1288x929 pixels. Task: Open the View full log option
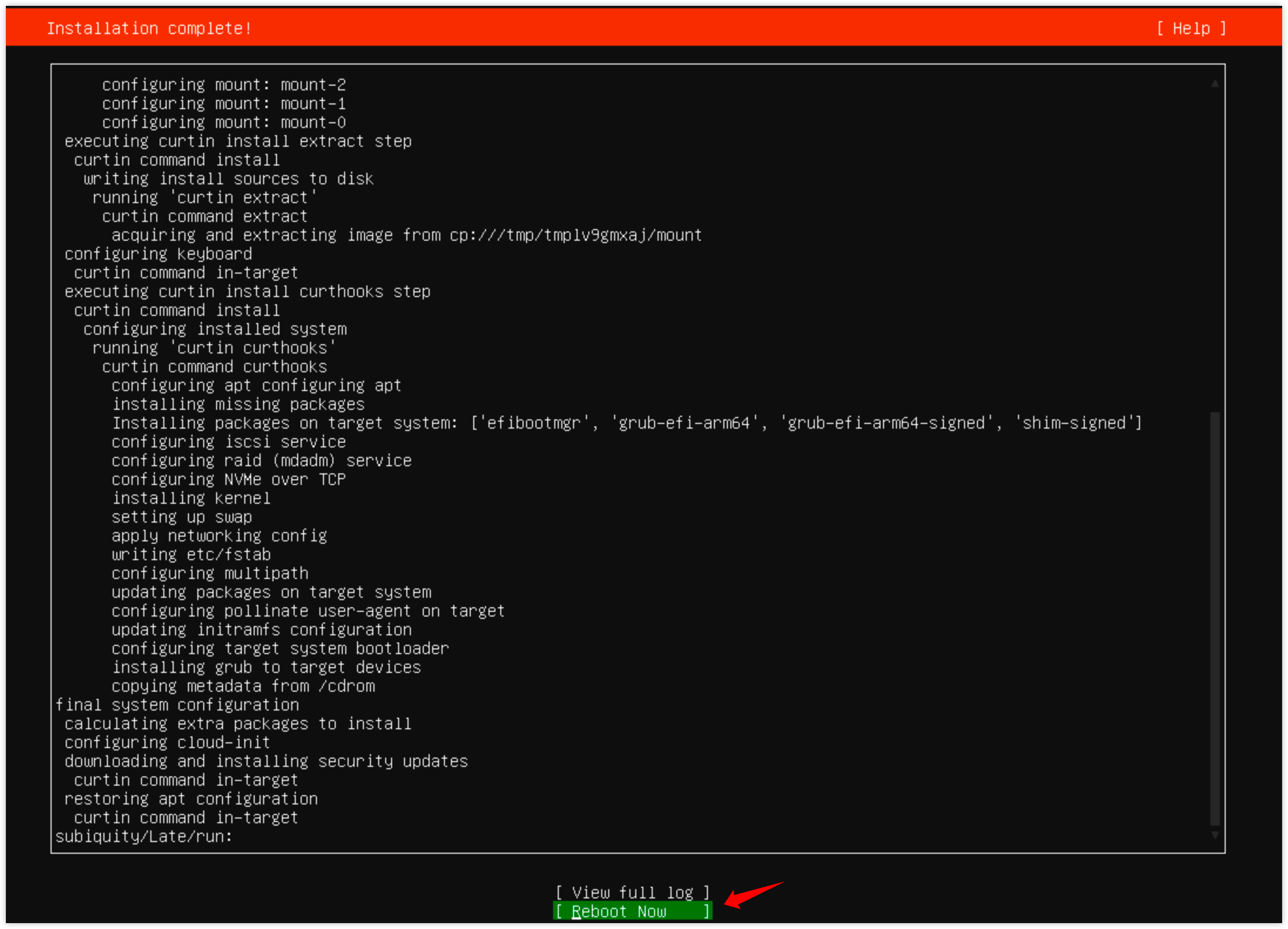pos(632,893)
